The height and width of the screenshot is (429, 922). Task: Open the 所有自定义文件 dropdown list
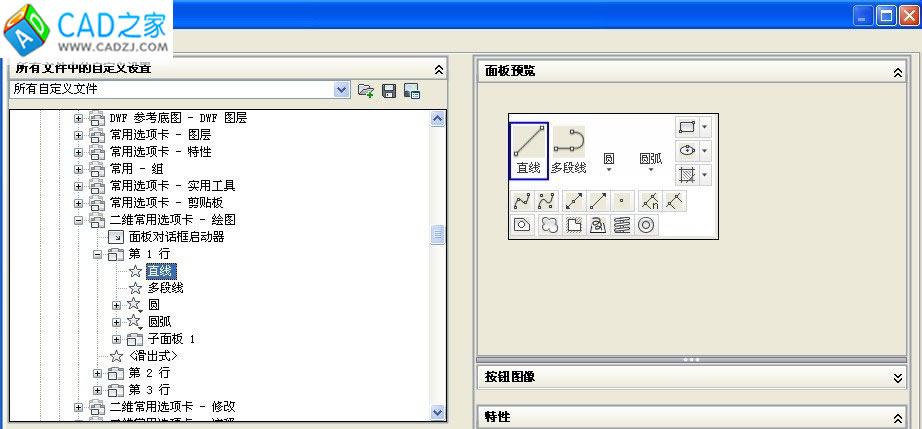(x=342, y=90)
